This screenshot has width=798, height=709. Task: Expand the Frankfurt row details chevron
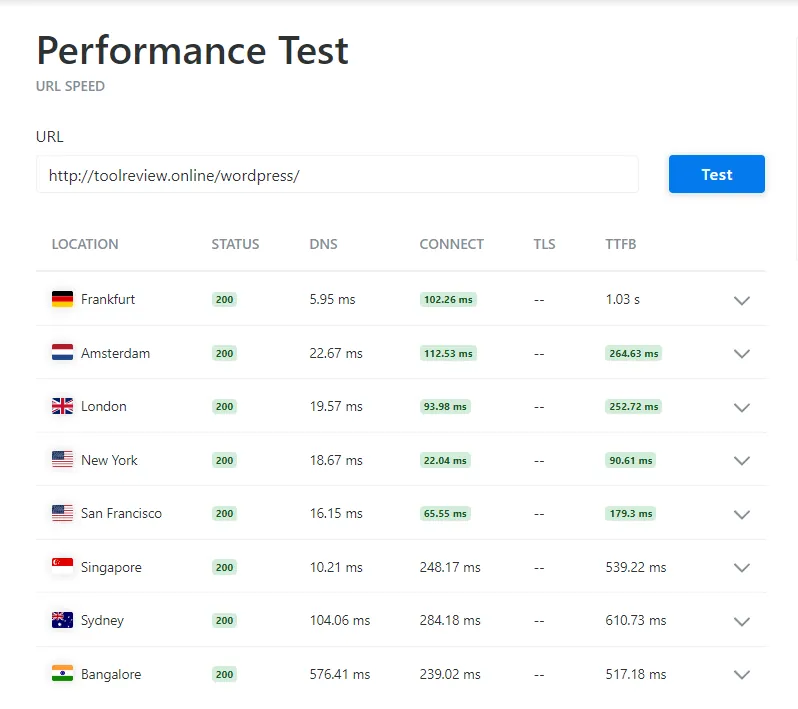pos(742,300)
